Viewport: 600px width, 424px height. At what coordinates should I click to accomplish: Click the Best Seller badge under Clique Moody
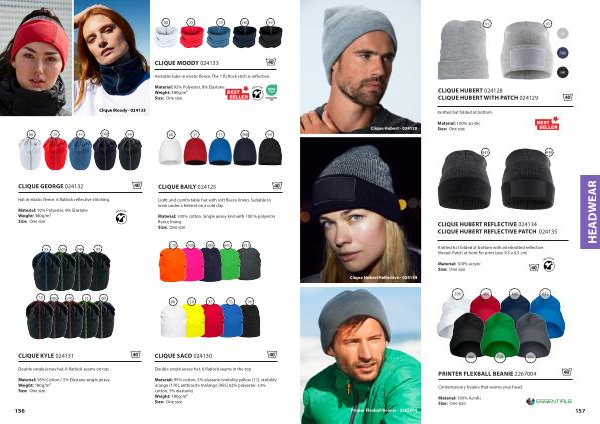coord(236,94)
